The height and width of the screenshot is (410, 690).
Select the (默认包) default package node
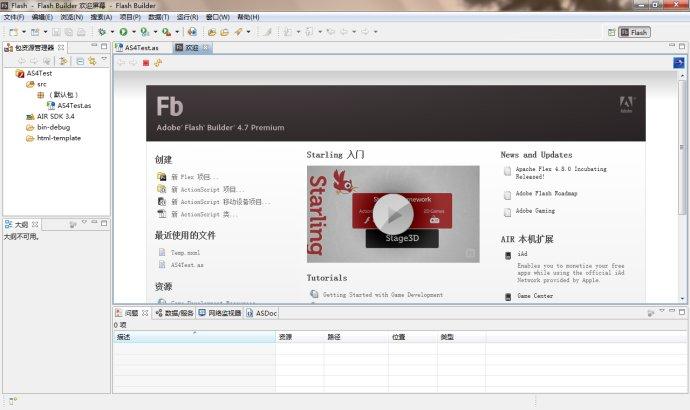[58, 95]
